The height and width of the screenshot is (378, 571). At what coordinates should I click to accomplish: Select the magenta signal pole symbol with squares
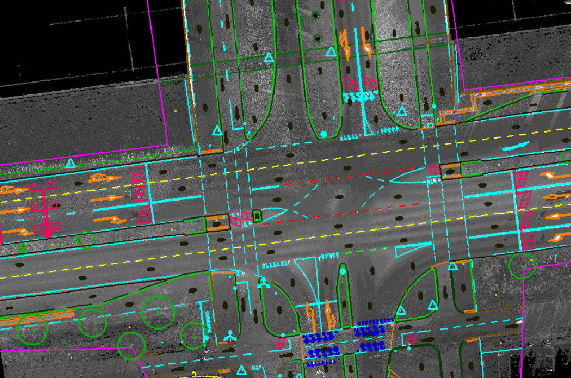tap(44, 210)
